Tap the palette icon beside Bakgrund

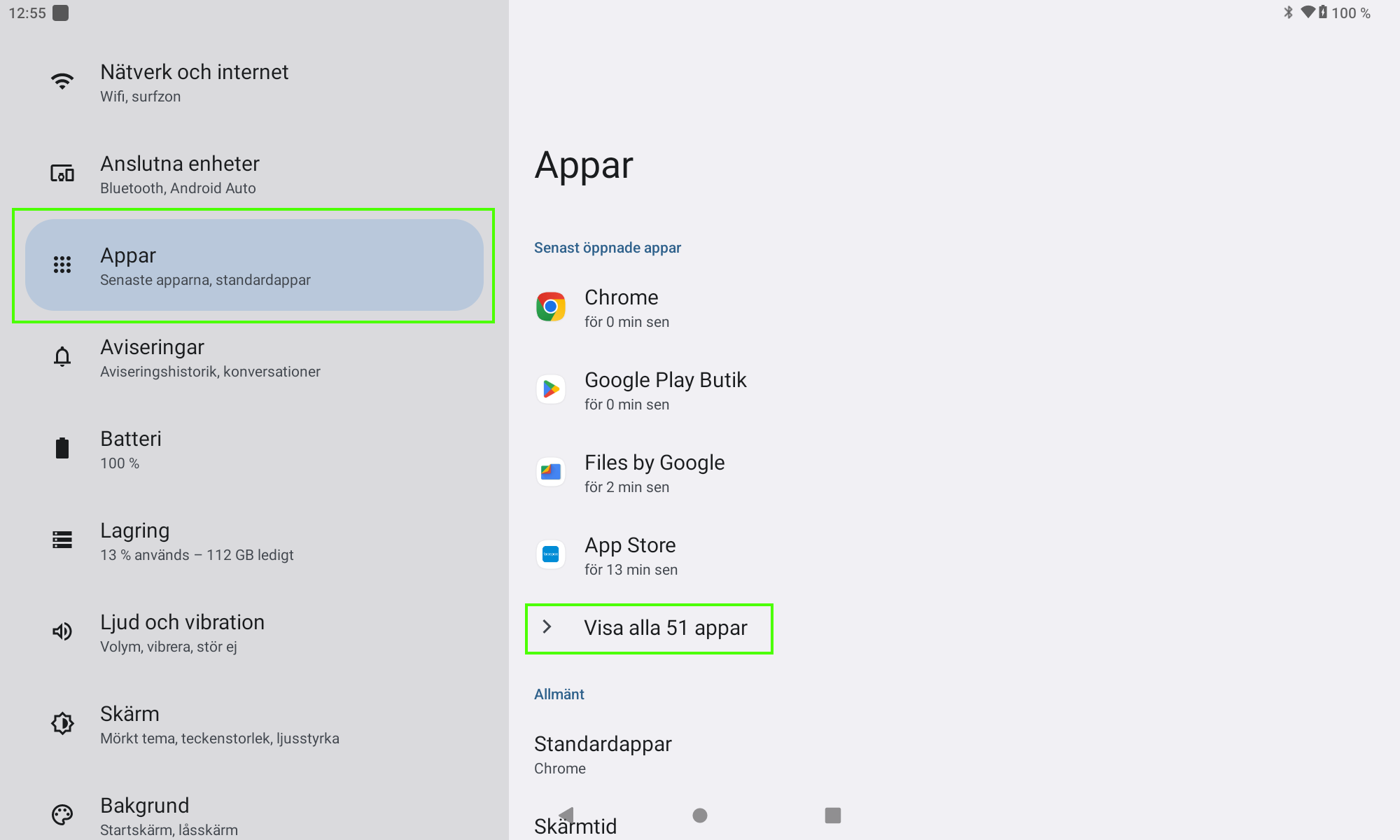(x=62, y=815)
